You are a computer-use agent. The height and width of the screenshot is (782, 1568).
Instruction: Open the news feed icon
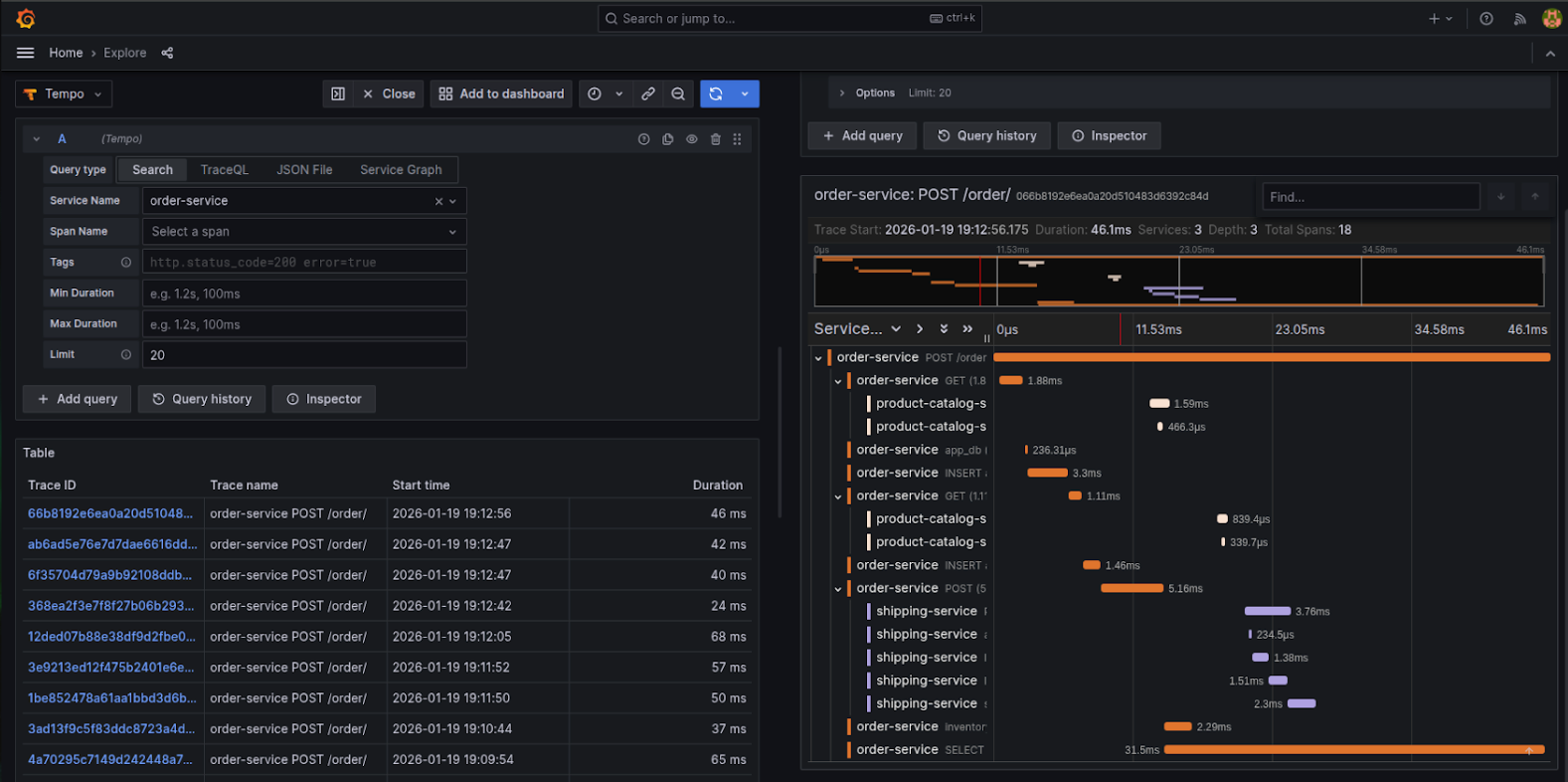click(x=1519, y=19)
